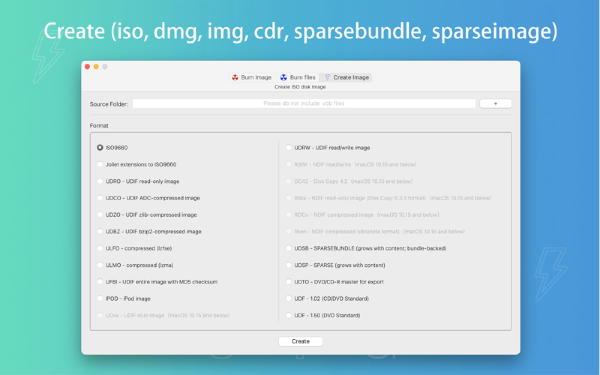Switch to the Burn files tab
600x375 pixels.
298,77
